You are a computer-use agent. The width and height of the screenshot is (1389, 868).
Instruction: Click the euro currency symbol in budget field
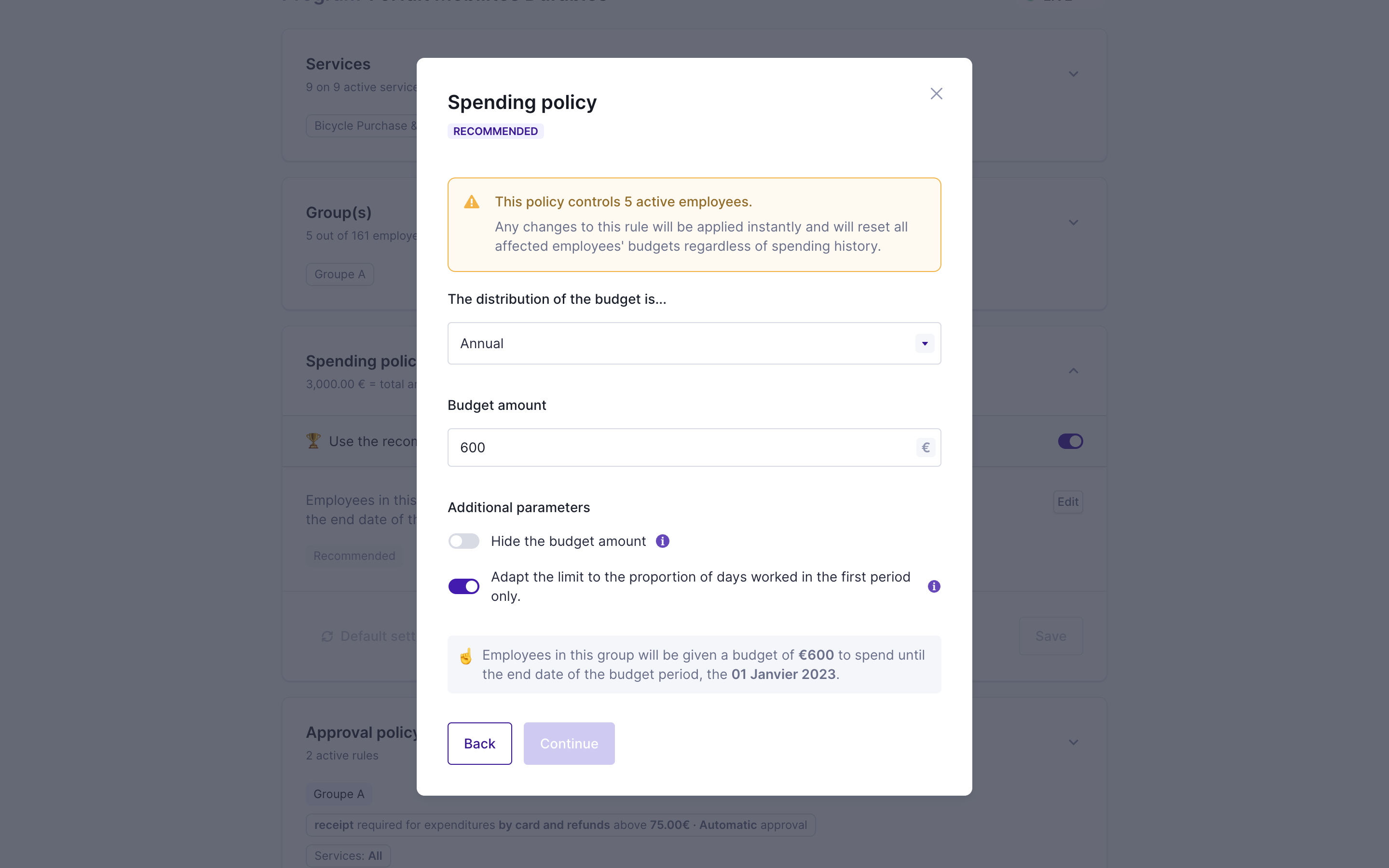925,448
